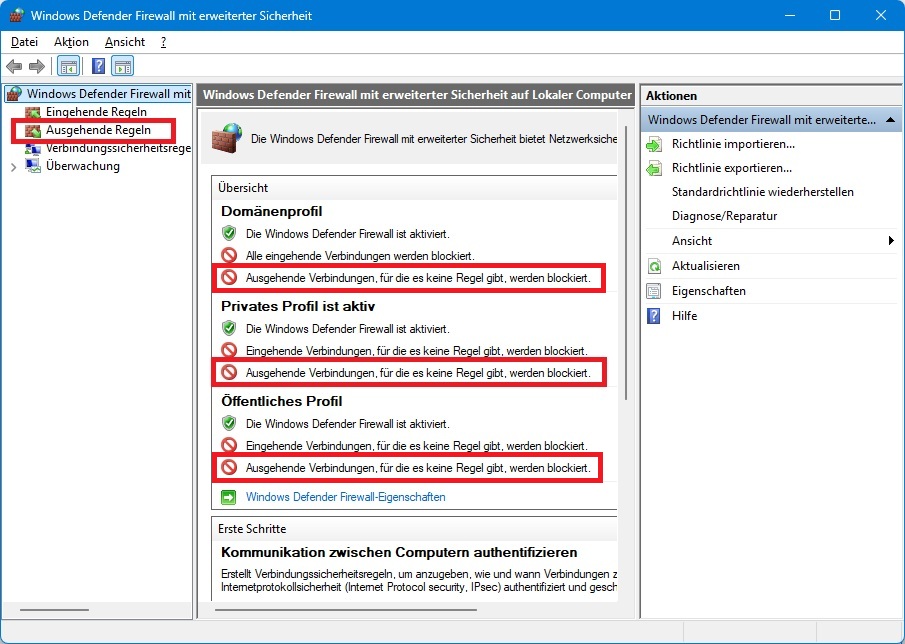Click the Aktualisieren refresh icon
This screenshot has height=644, width=905.
pyautogui.click(x=654, y=266)
